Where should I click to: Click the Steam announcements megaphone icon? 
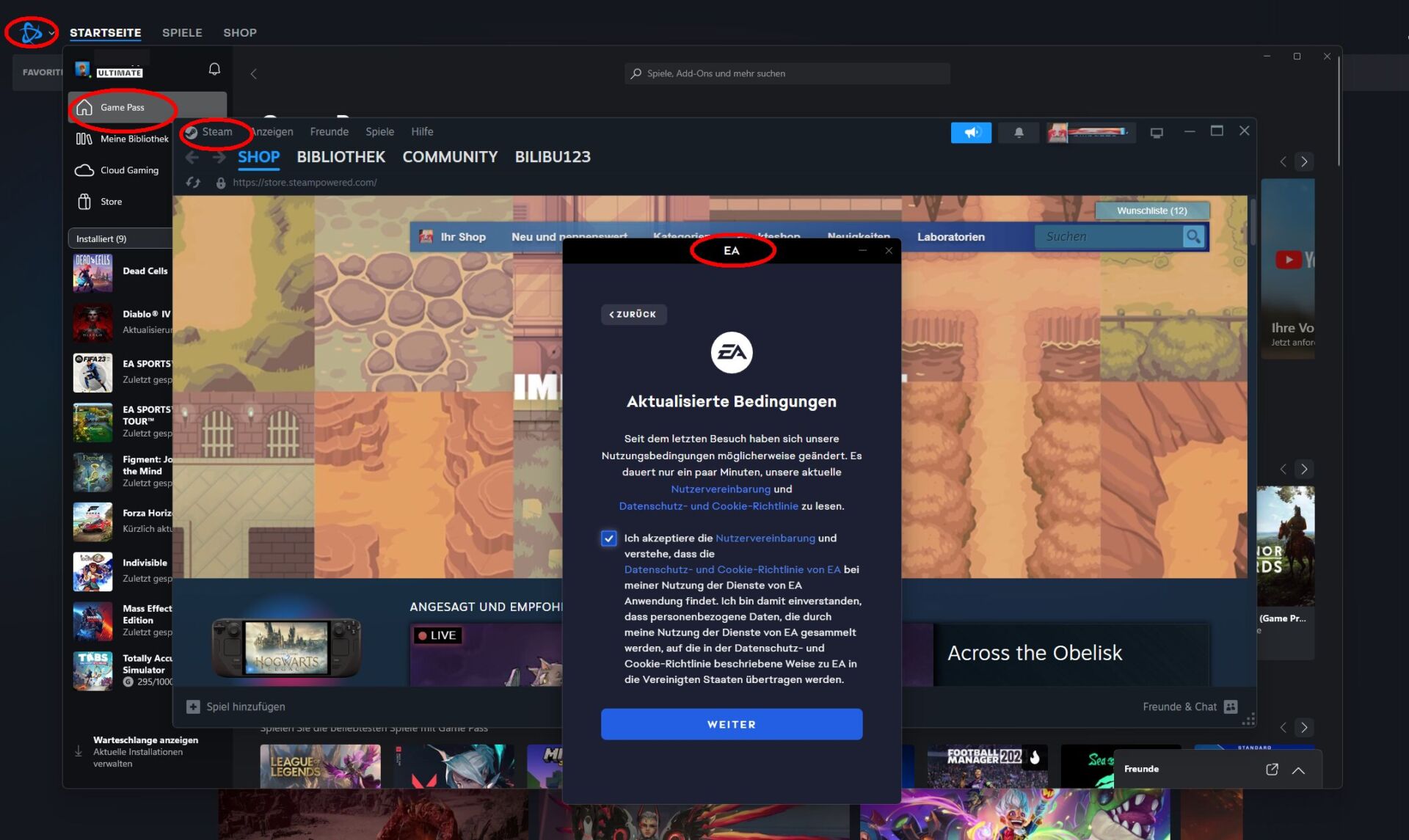971,133
